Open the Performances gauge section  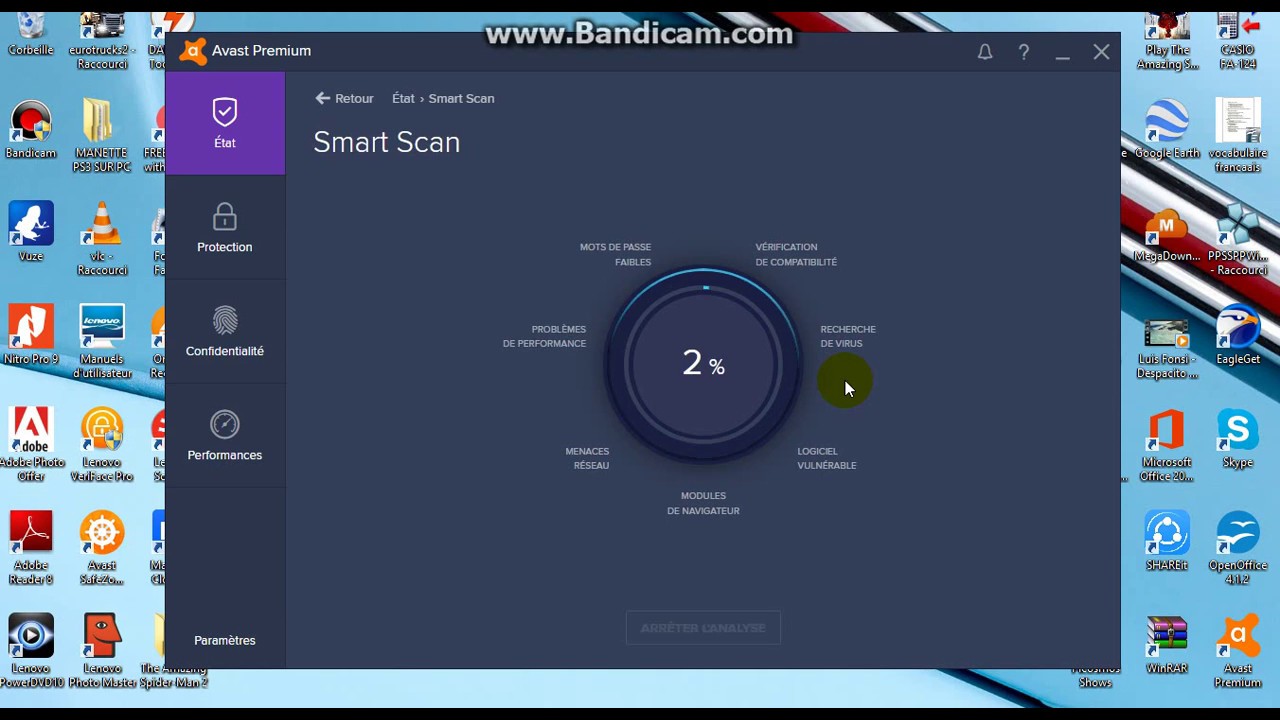click(x=225, y=436)
